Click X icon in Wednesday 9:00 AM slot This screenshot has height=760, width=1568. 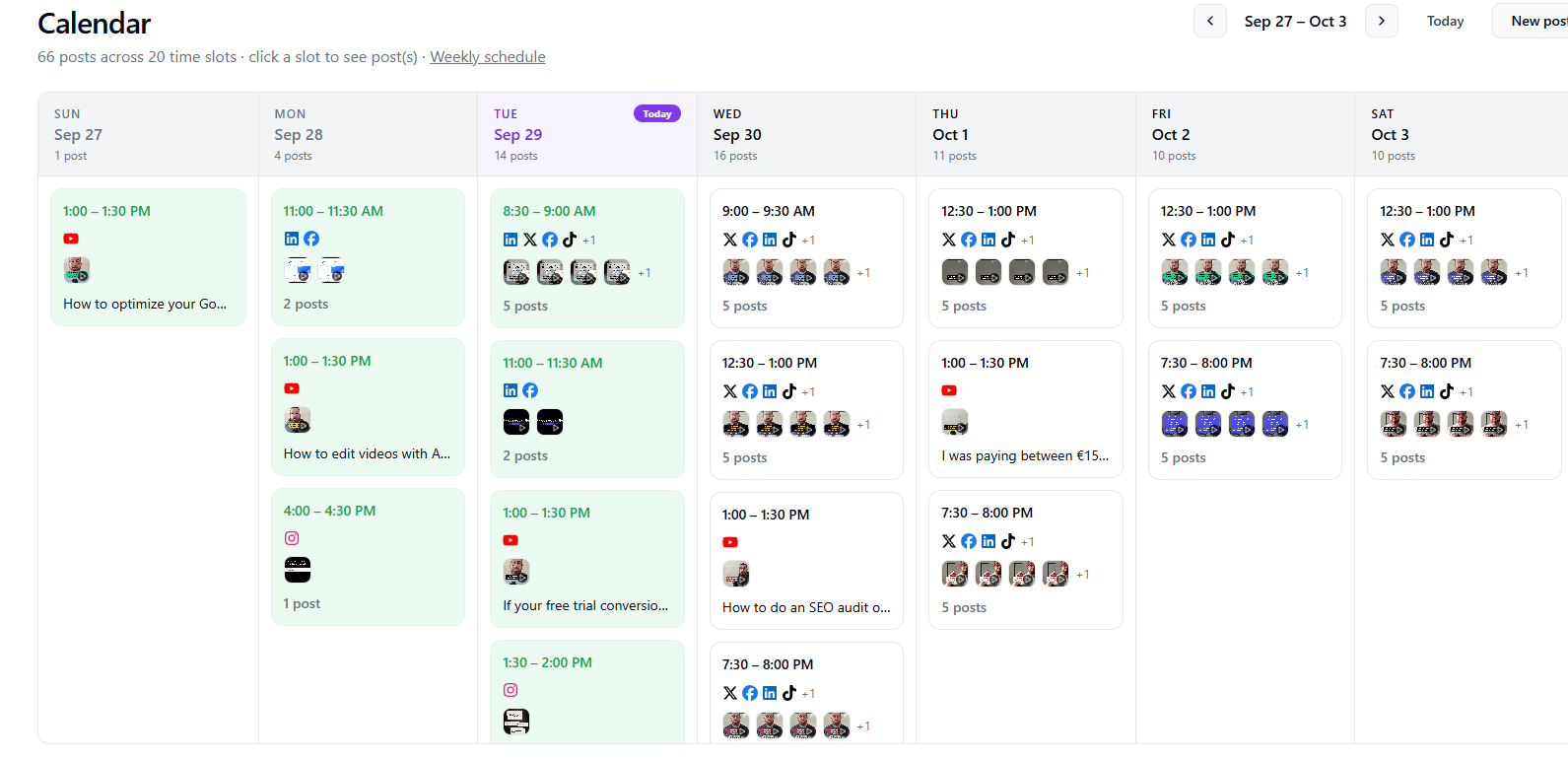click(730, 240)
